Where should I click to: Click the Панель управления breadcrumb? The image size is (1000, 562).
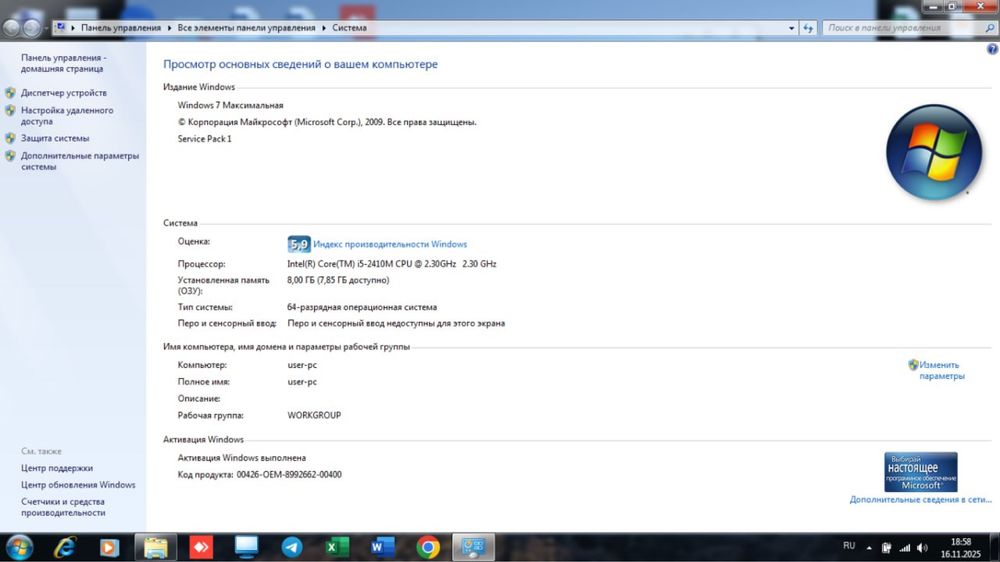tap(121, 28)
